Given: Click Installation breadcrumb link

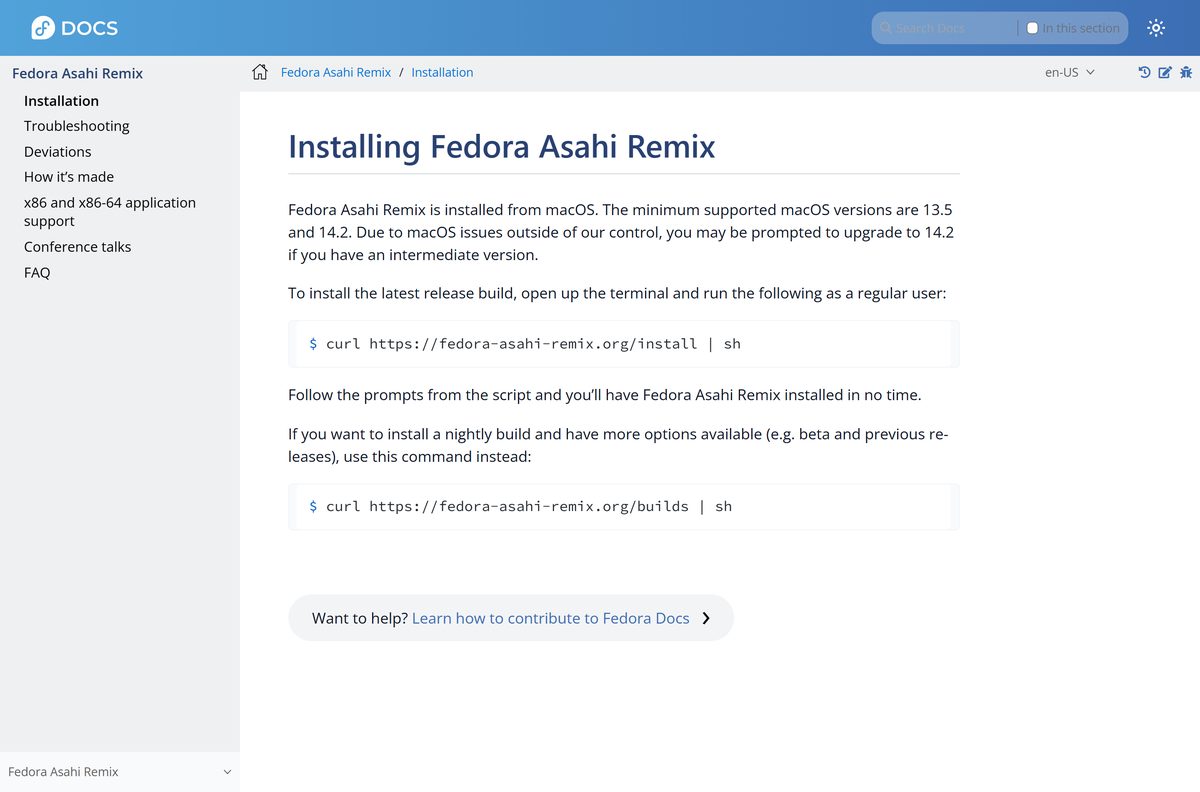Looking at the screenshot, I should [x=442, y=72].
